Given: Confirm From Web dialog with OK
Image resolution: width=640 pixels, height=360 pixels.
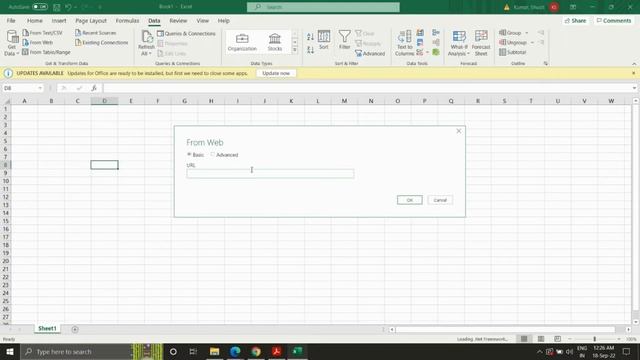Looking at the screenshot, I should 409,200.
